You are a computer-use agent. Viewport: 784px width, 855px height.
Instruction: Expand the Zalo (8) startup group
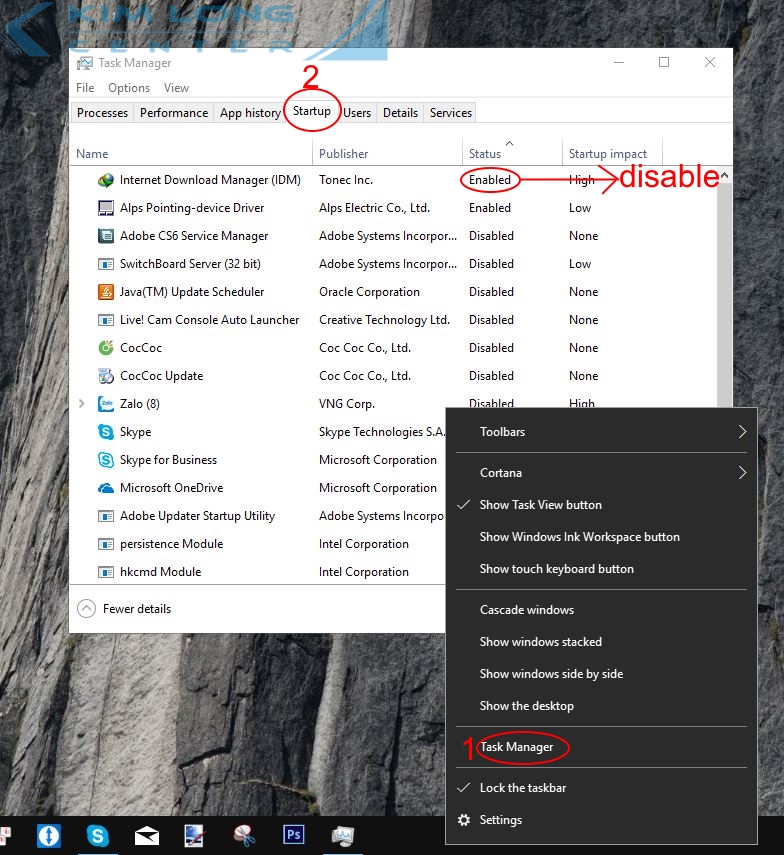coord(81,404)
